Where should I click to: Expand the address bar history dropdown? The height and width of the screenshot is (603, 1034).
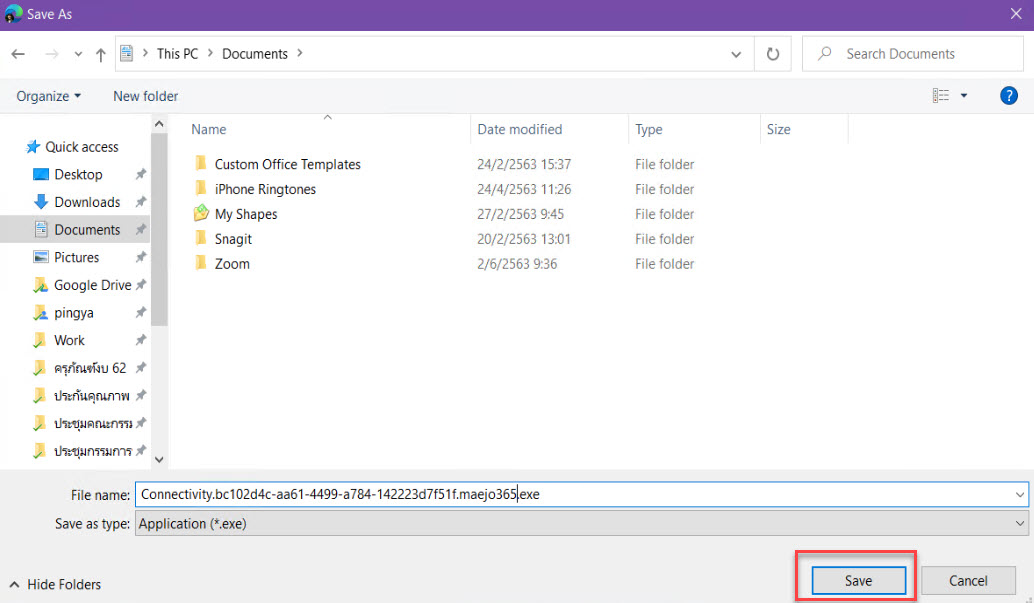pyautogui.click(x=736, y=54)
